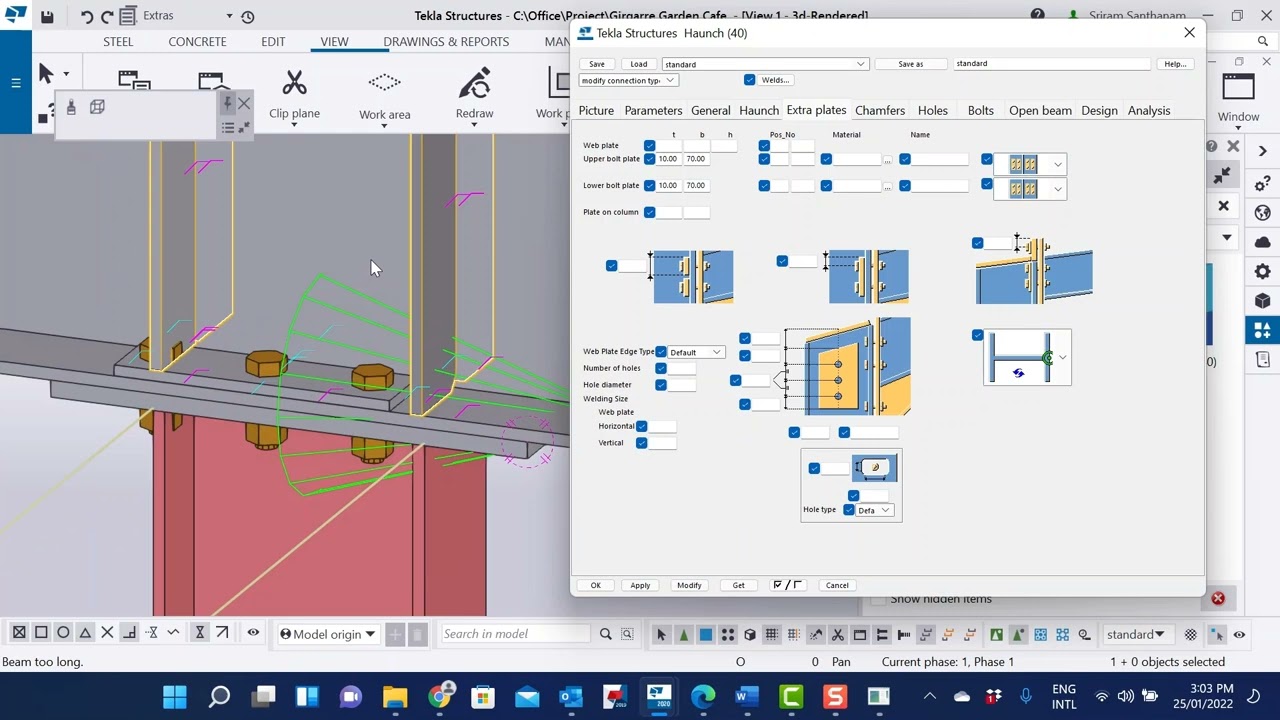
Task: Click the Redo arrow in quick access
Action: tap(106, 16)
